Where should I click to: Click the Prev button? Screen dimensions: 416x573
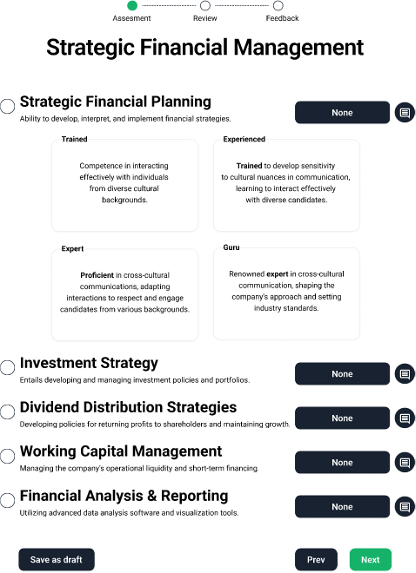tap(316, 559)
